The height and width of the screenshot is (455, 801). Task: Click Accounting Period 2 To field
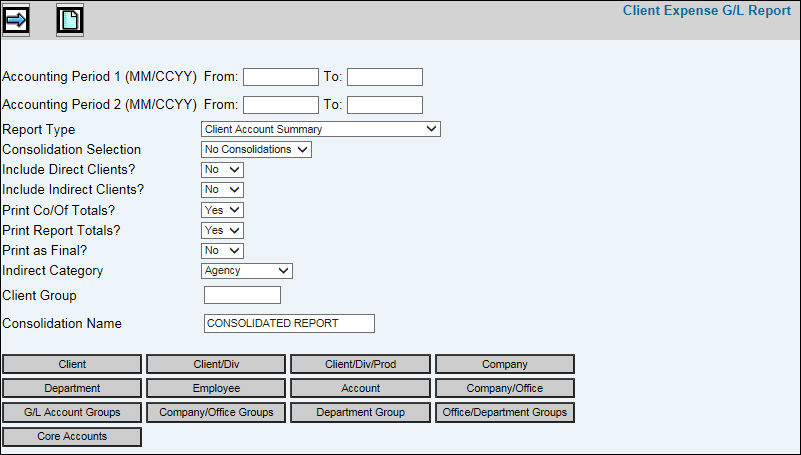click(384, 105)
